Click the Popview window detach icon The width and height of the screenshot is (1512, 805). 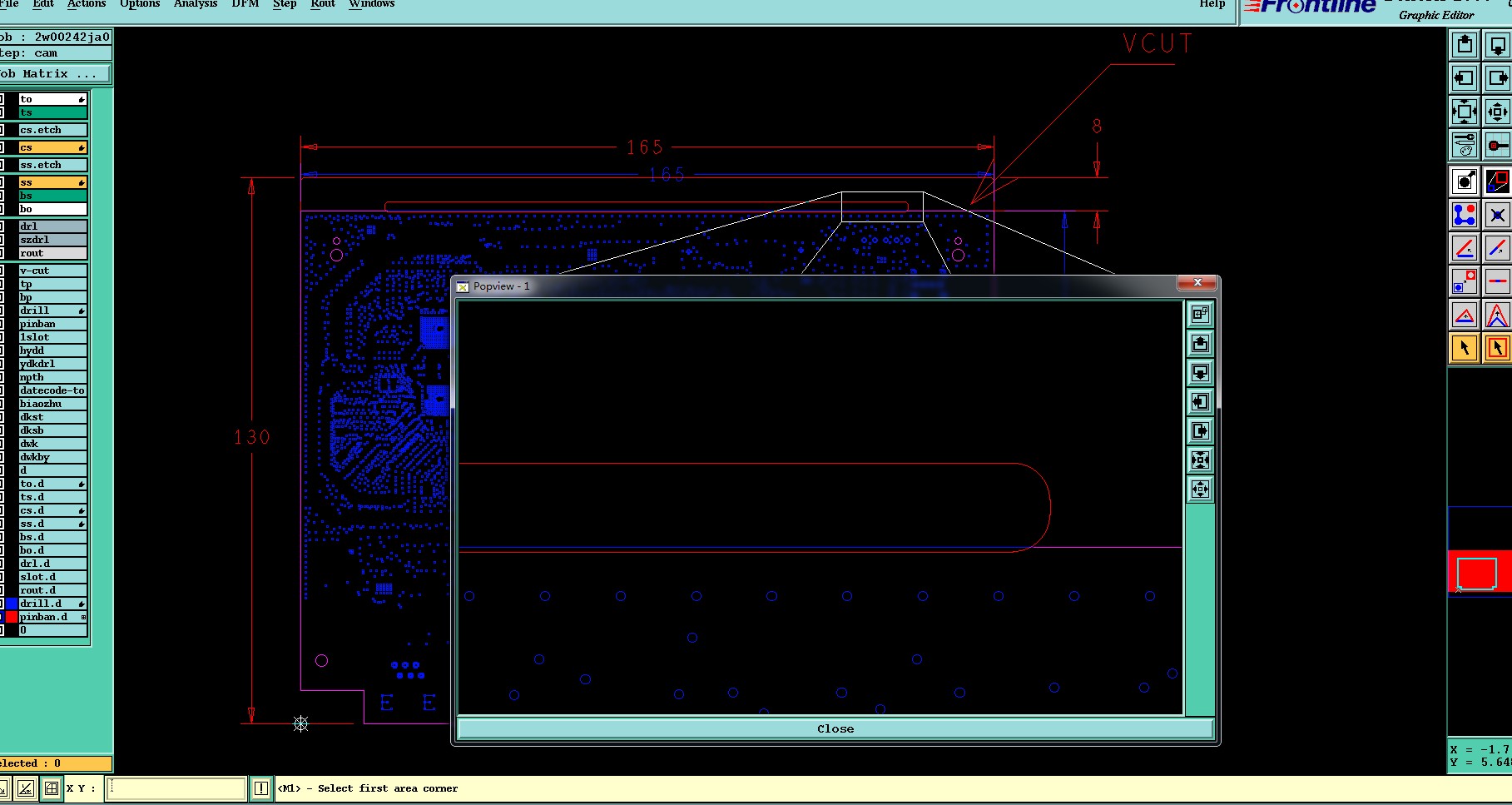tap(1200, 314)
